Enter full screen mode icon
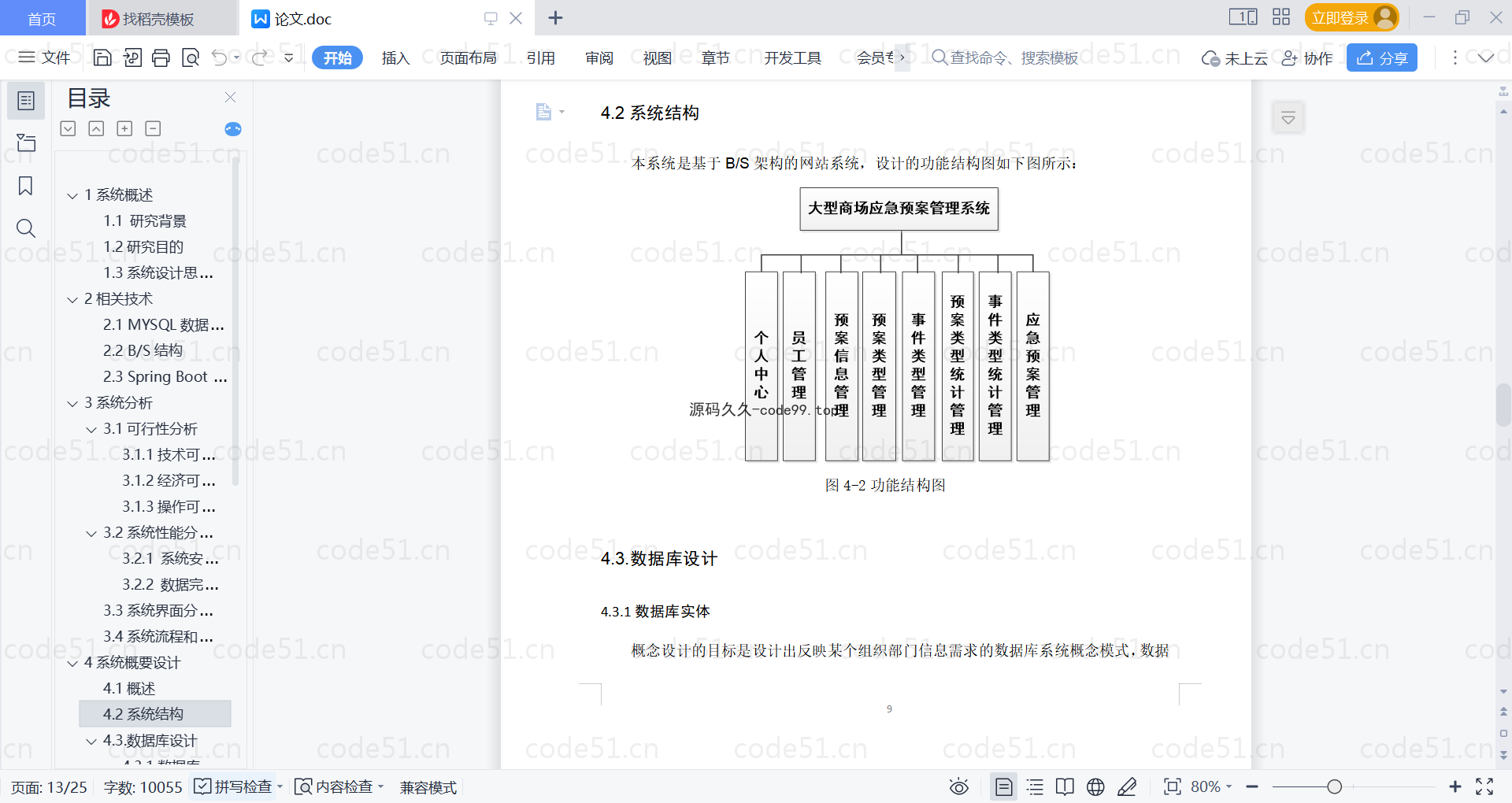This screenshot has height=803, width=1512. pyautogui.click(x=1484, y=786)
